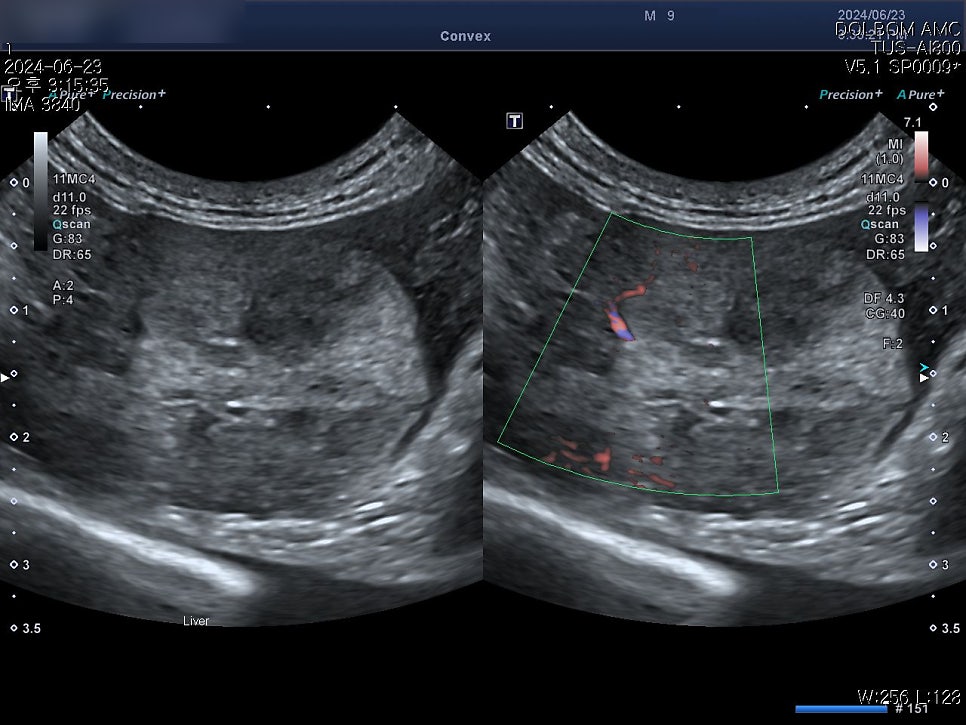Click the 'P:4' parameter
The image size is (966, 725).
coord(63,300)
